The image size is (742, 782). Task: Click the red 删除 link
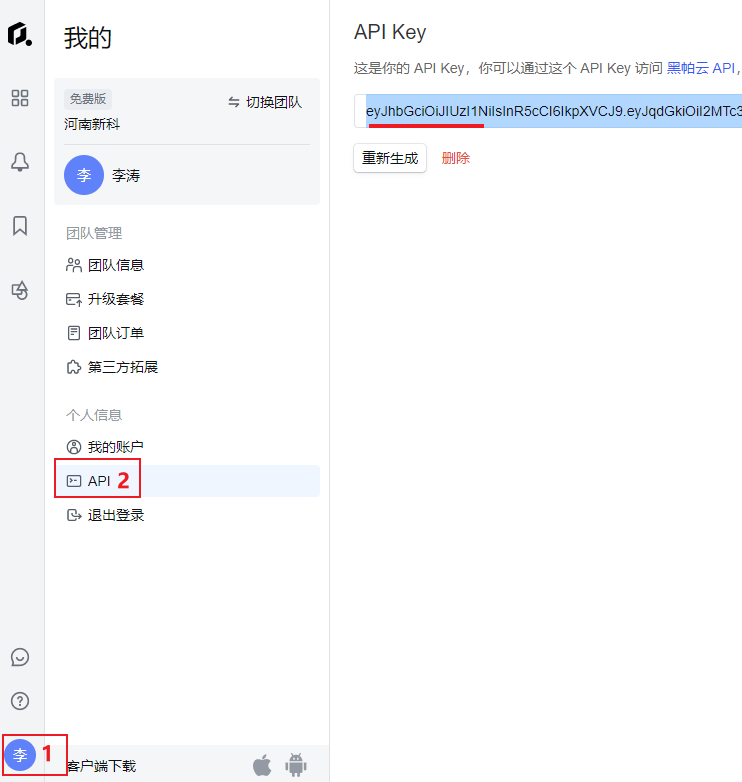pyautogui.click(x=456, y=158)
